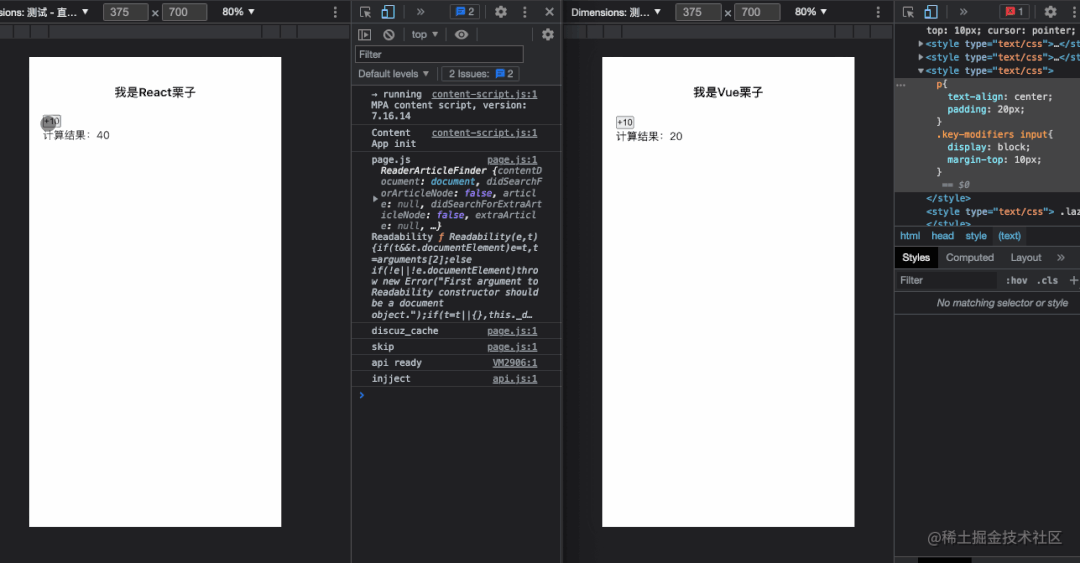Open VM2906:1 link beside api ready

[x=515, y=363]
